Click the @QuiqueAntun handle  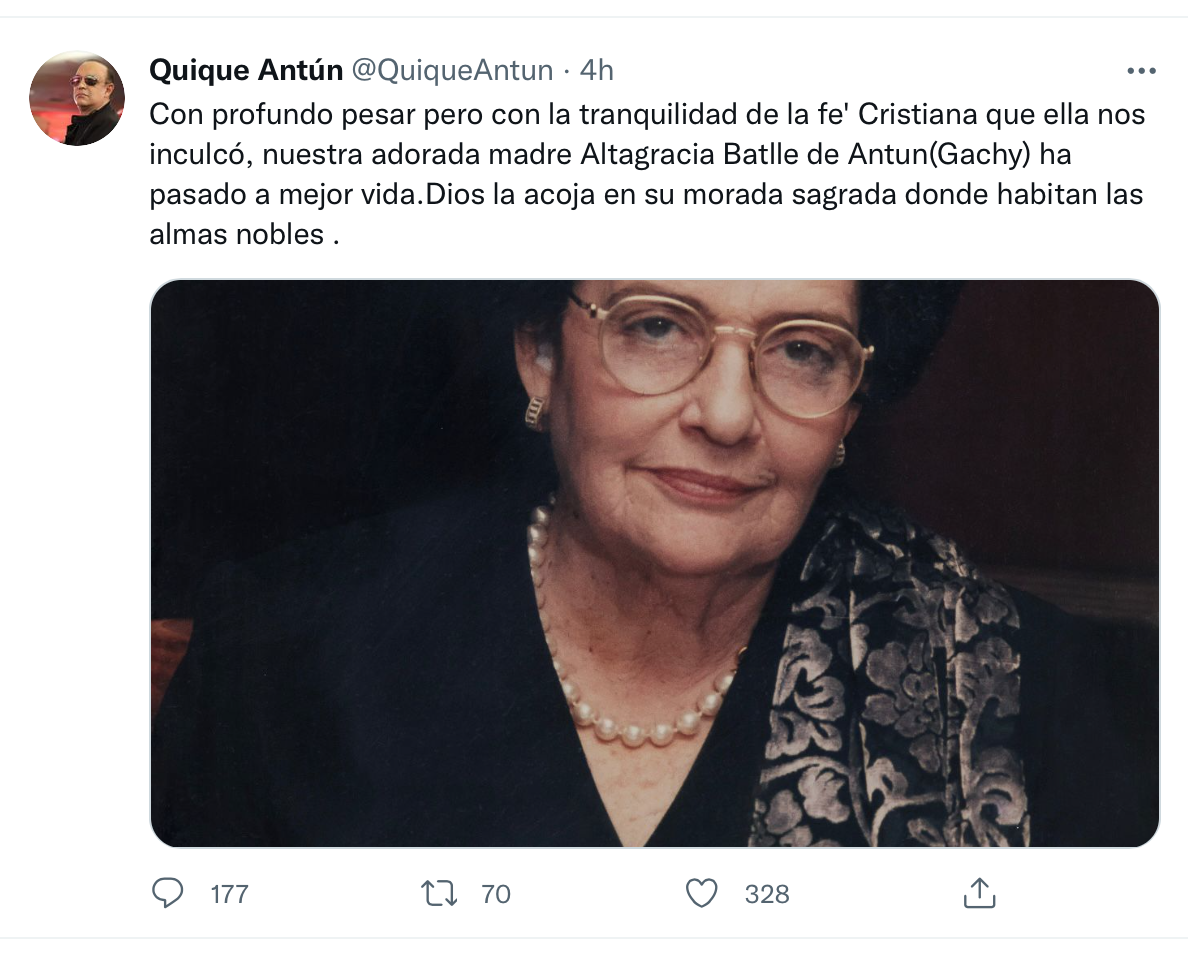pos(453,70)
